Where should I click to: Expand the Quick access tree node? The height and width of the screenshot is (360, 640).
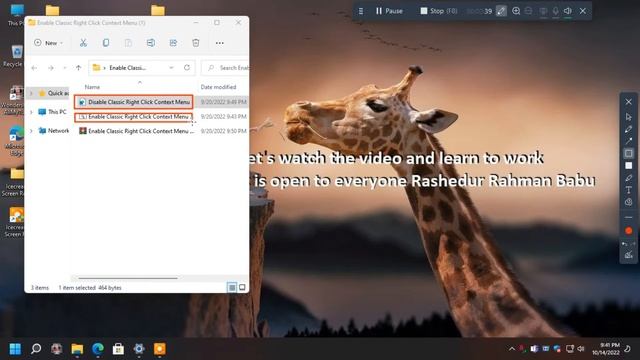click(31, 93)
